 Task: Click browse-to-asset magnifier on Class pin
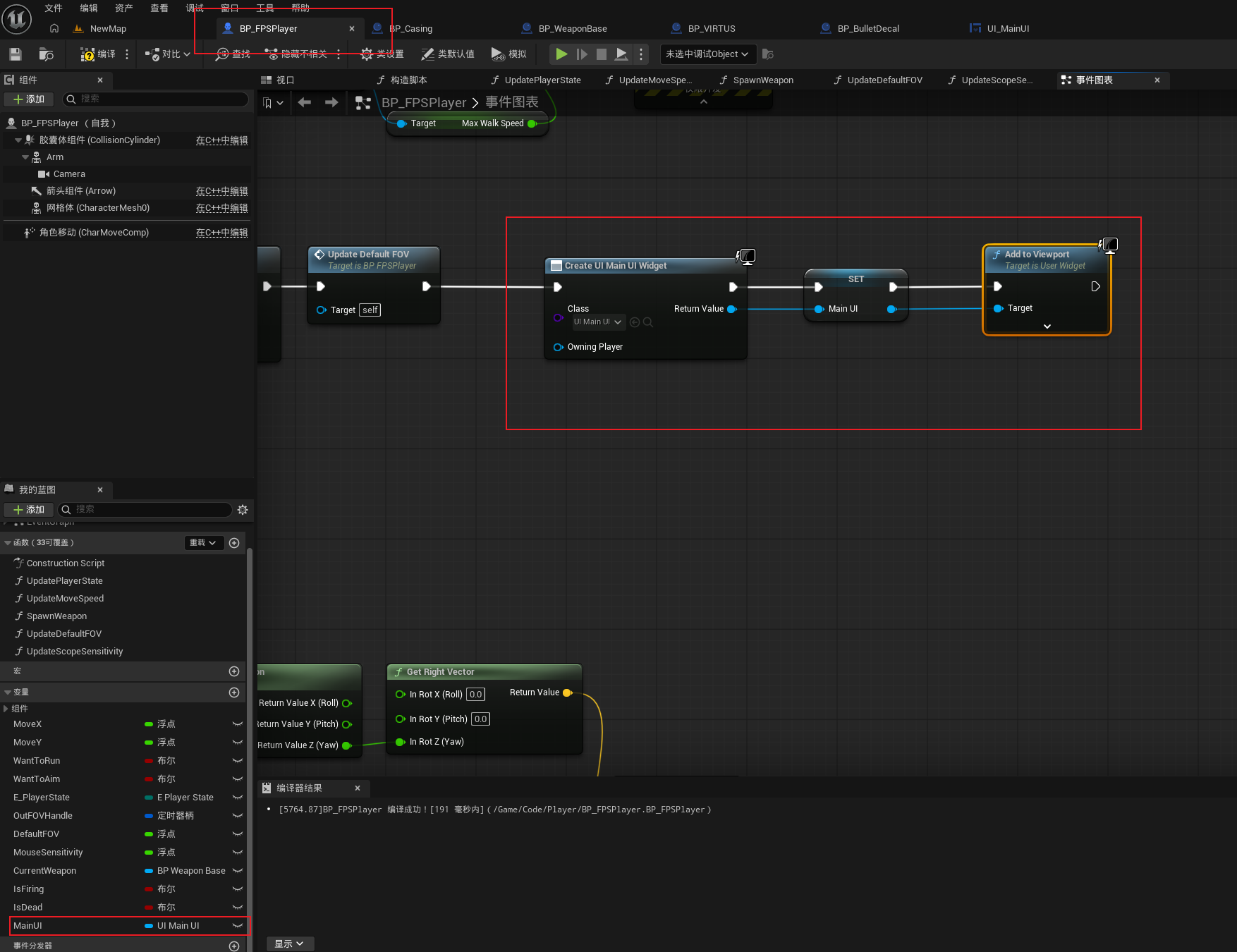[x=648, y=322]
